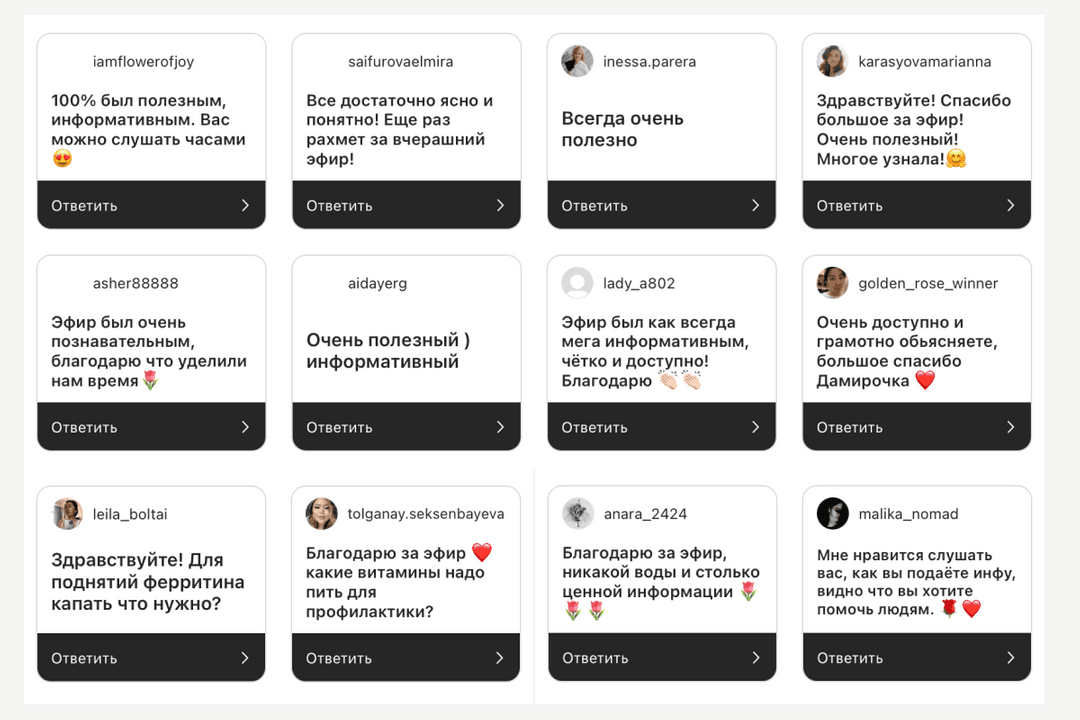Open reply arrow on asher88888's card
The height and width of the screenshot is (720, 1080).
245,427
